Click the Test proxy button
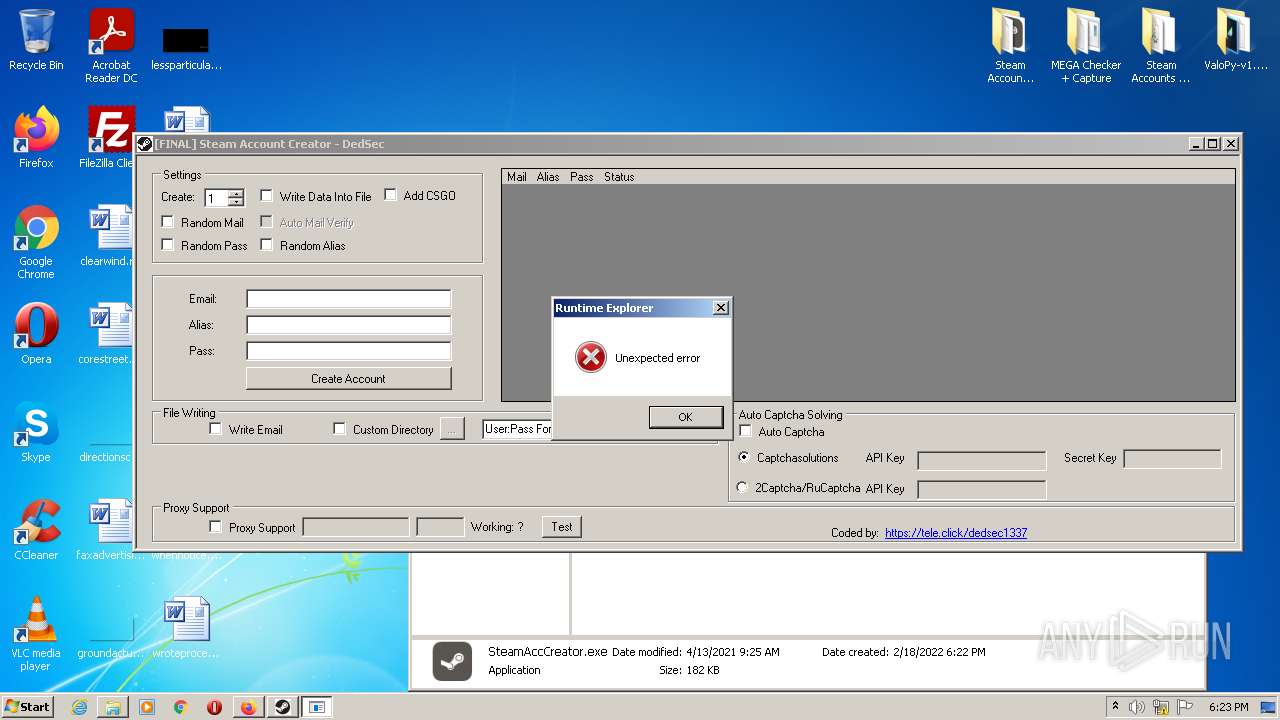 tap(562, 526)
